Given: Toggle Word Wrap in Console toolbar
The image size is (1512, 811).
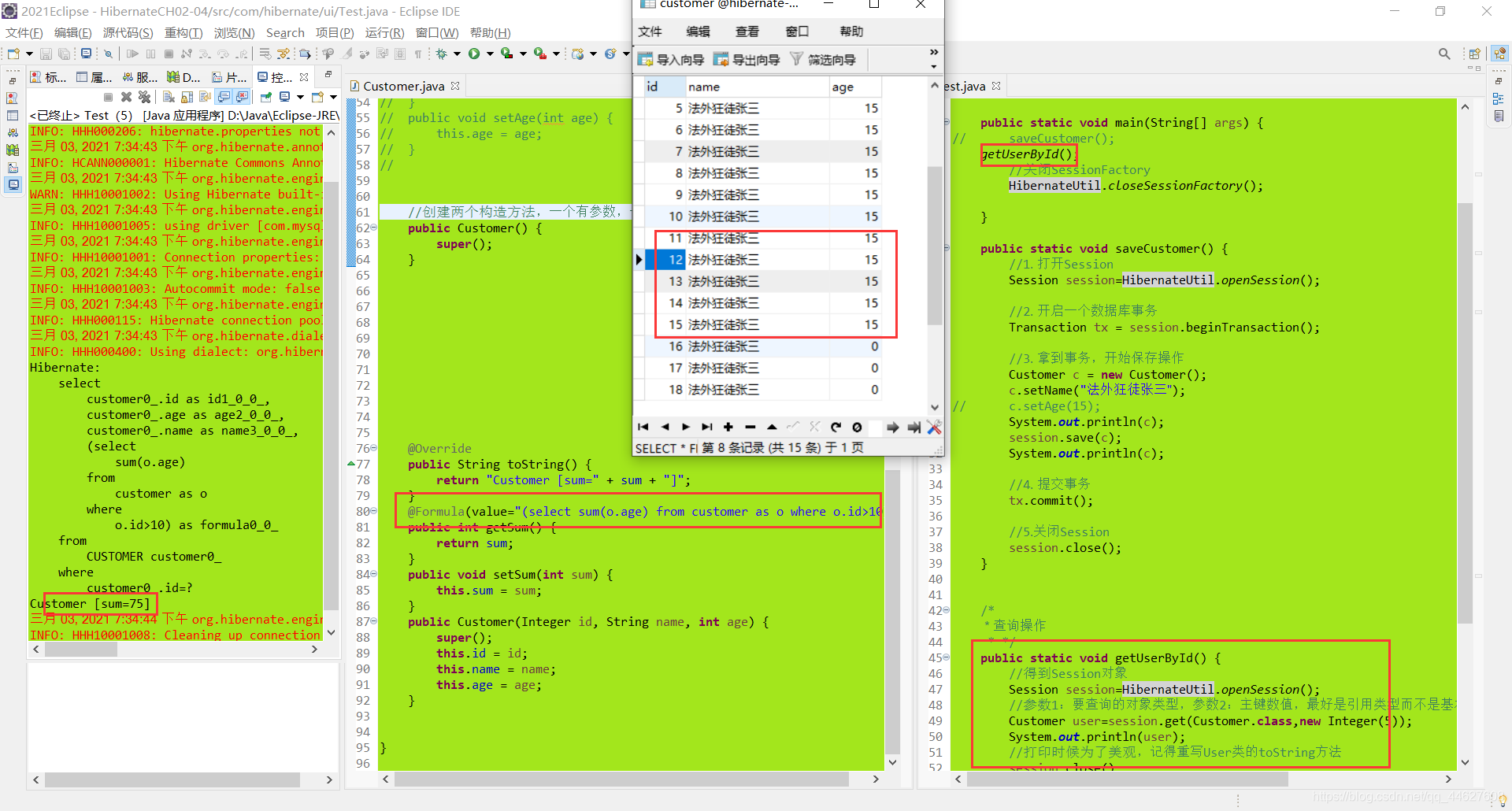Looking at the screenshot, I should tap(206, 97).
